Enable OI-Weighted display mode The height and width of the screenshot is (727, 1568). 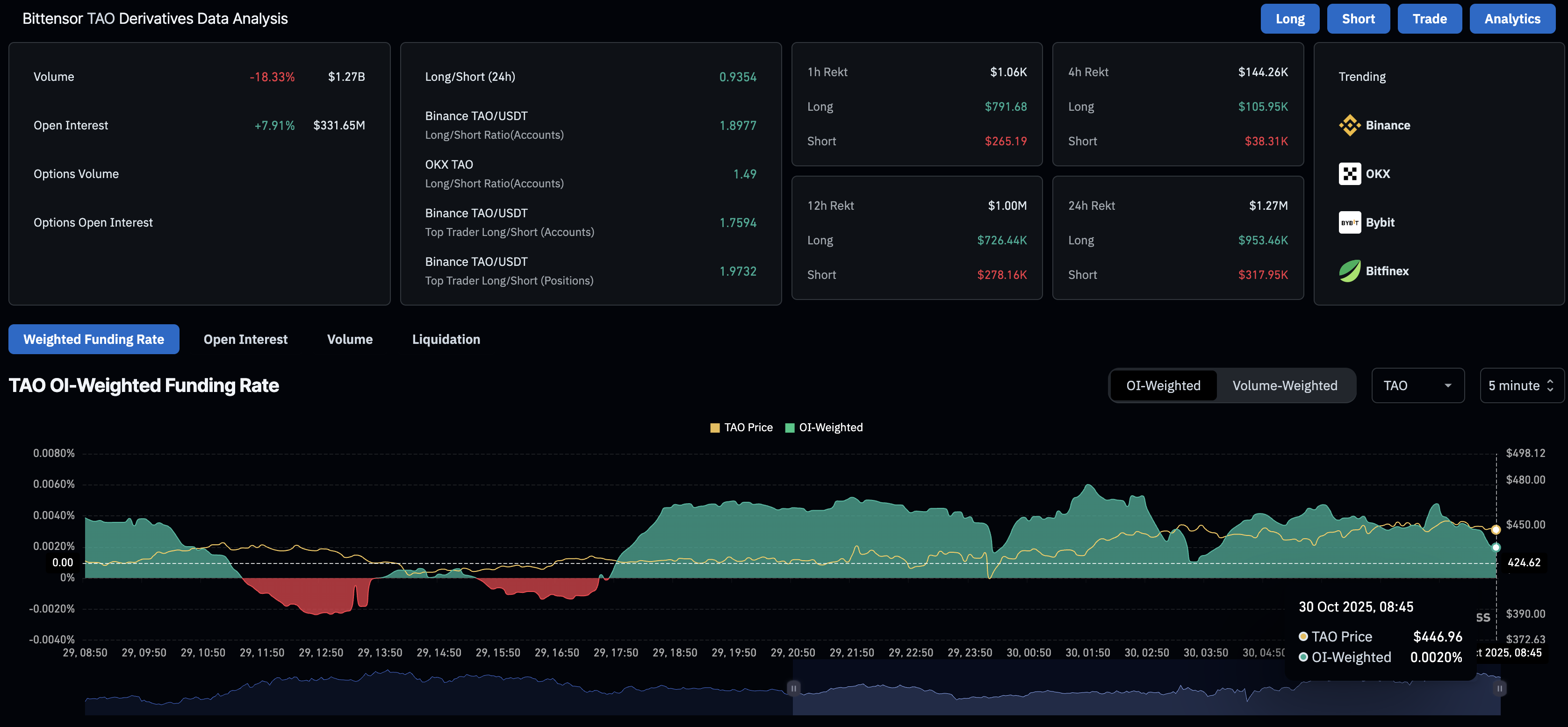1163,385
